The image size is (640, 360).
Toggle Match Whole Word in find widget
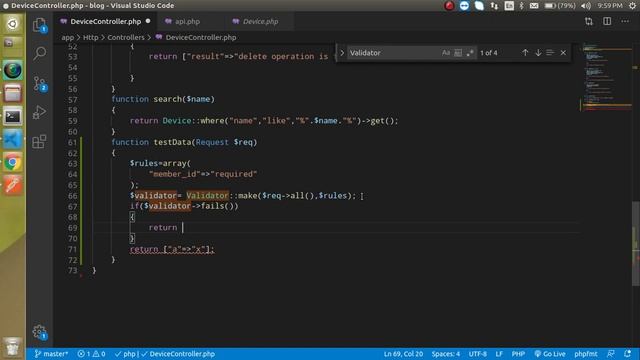click(458, 53)
